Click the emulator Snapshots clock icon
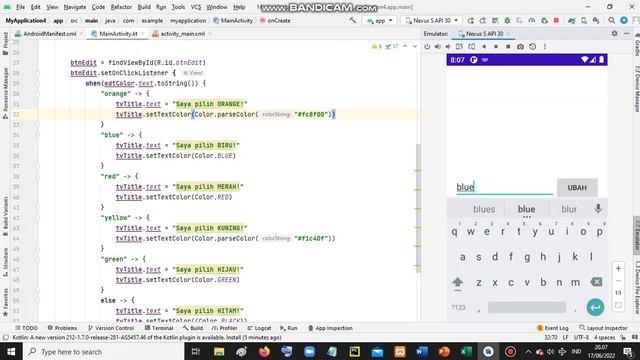Image resolution: width=640 pixels, height=360 pixels. click(533, 47)
